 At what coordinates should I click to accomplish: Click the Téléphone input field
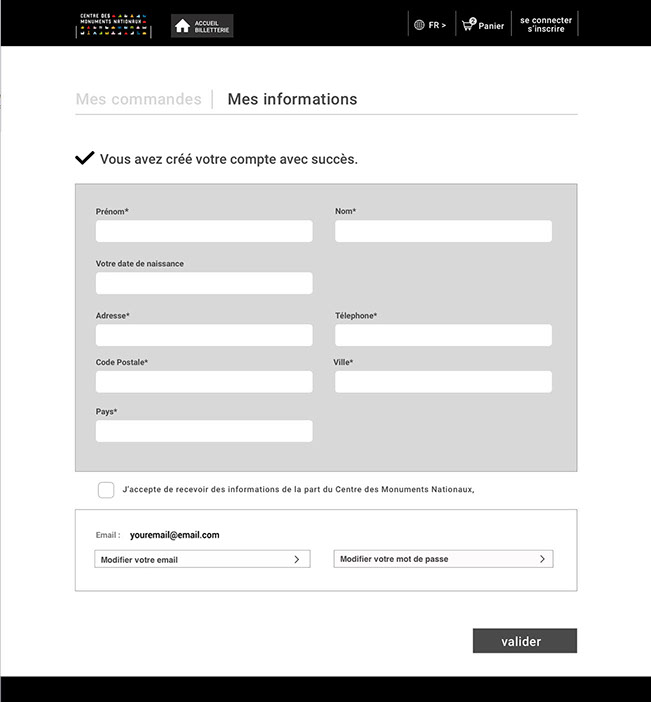(443, 335)
